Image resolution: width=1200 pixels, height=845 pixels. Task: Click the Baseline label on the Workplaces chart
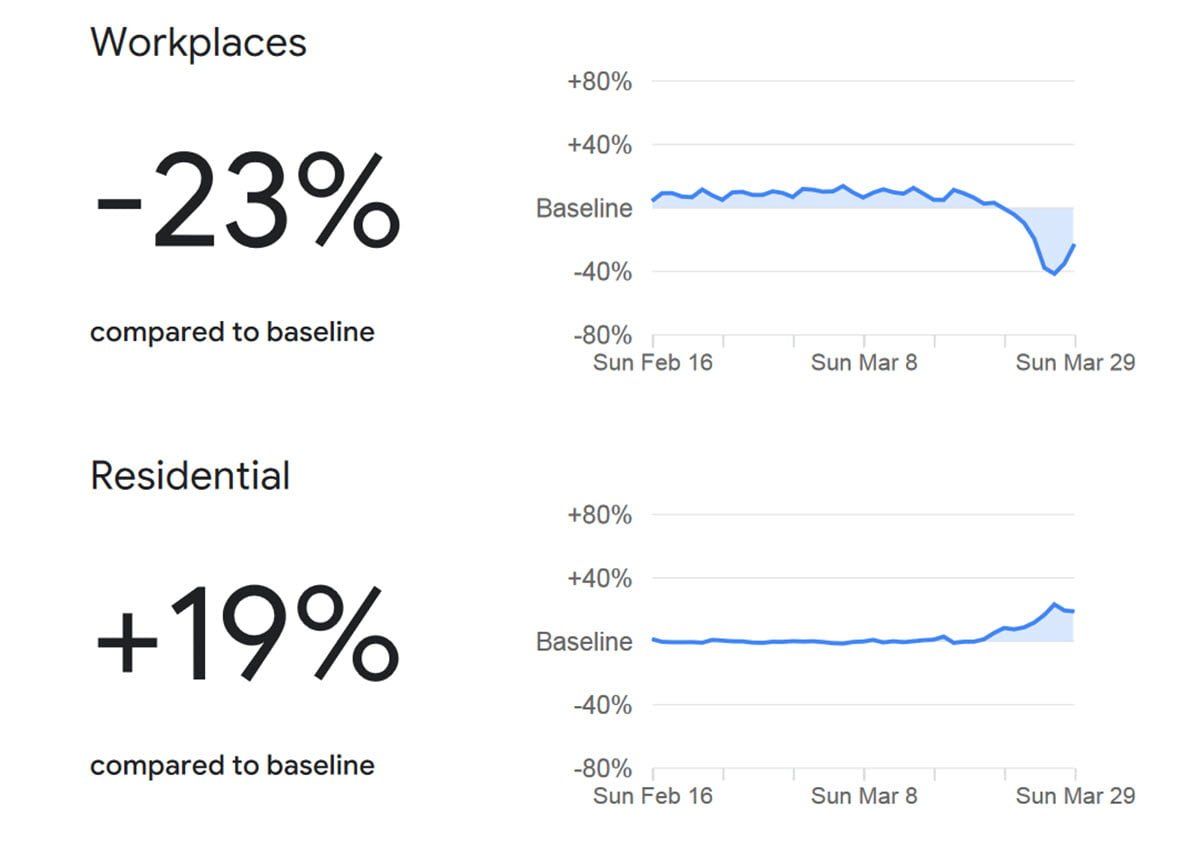584,209
